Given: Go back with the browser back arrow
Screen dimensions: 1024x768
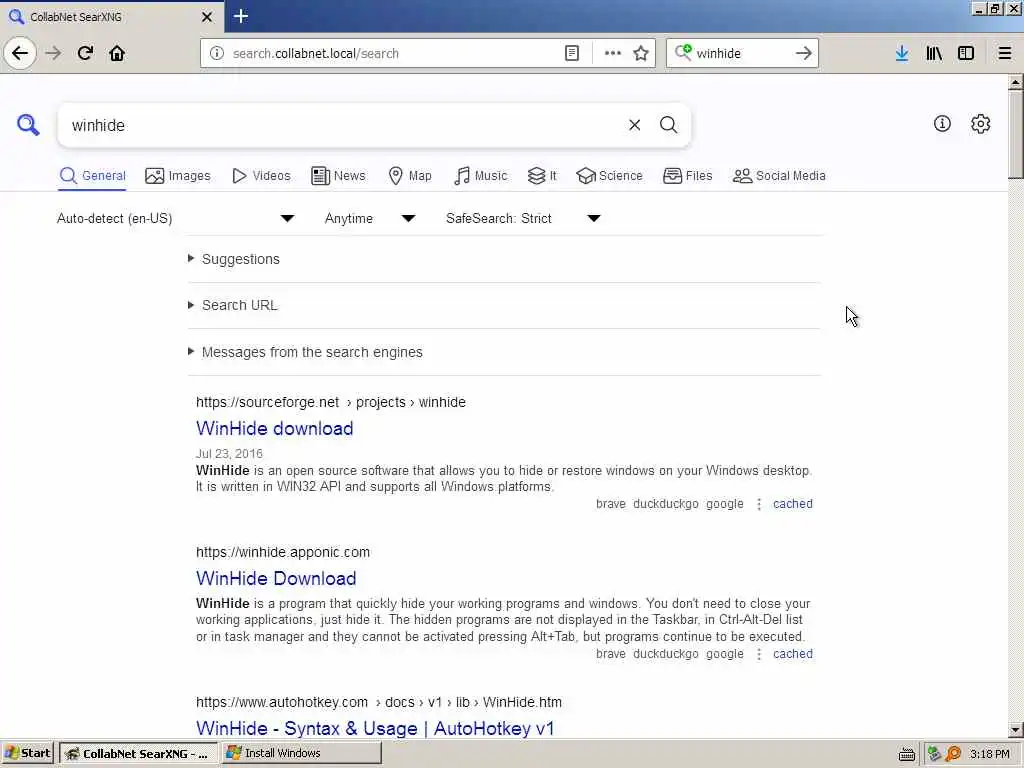Looking at the screenshot, I should (20, 53).
